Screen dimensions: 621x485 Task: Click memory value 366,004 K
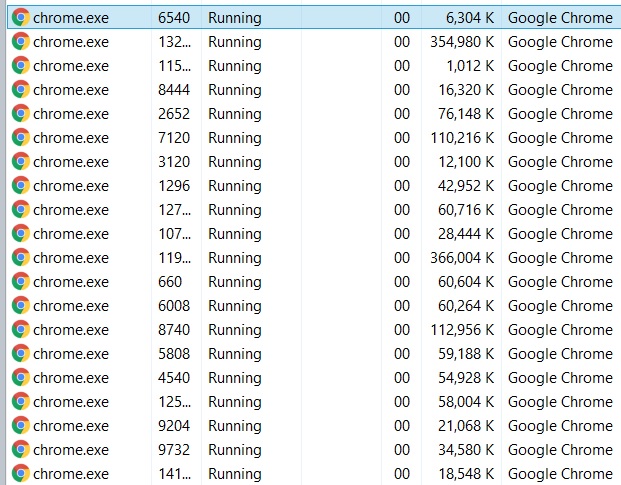(462, 258)
